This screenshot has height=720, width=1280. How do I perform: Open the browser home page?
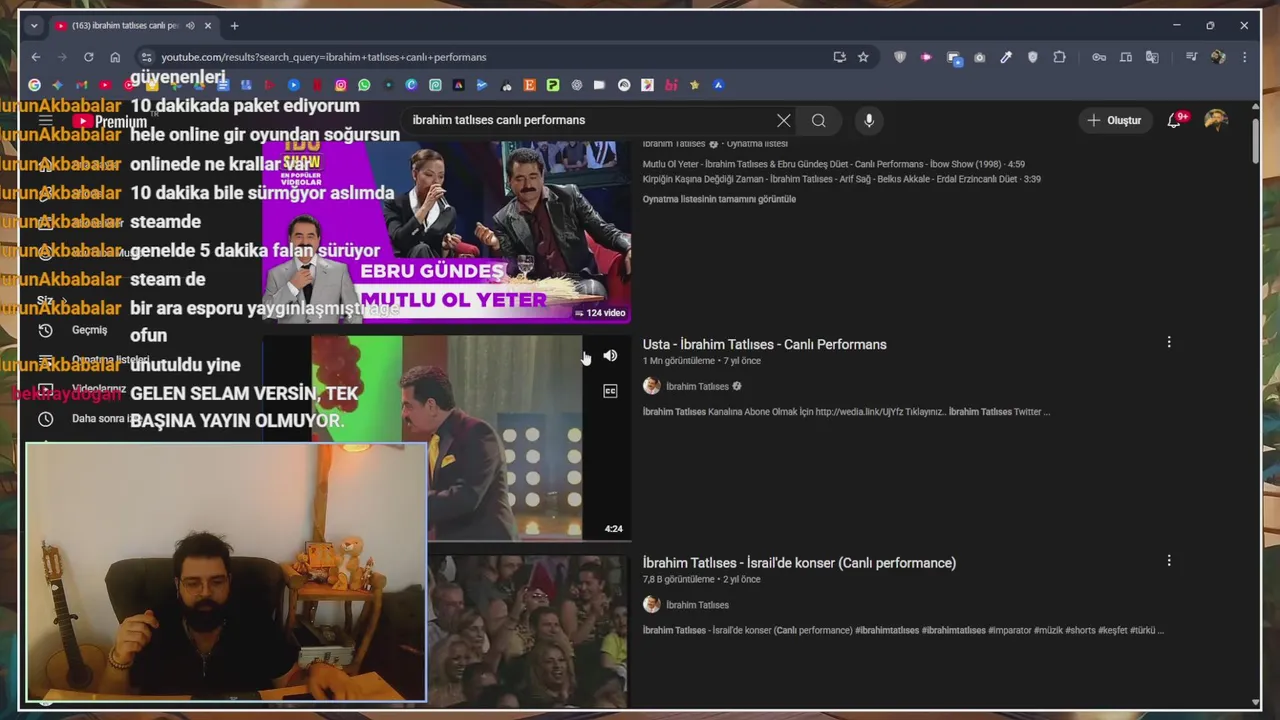click(x=115, y=57)
